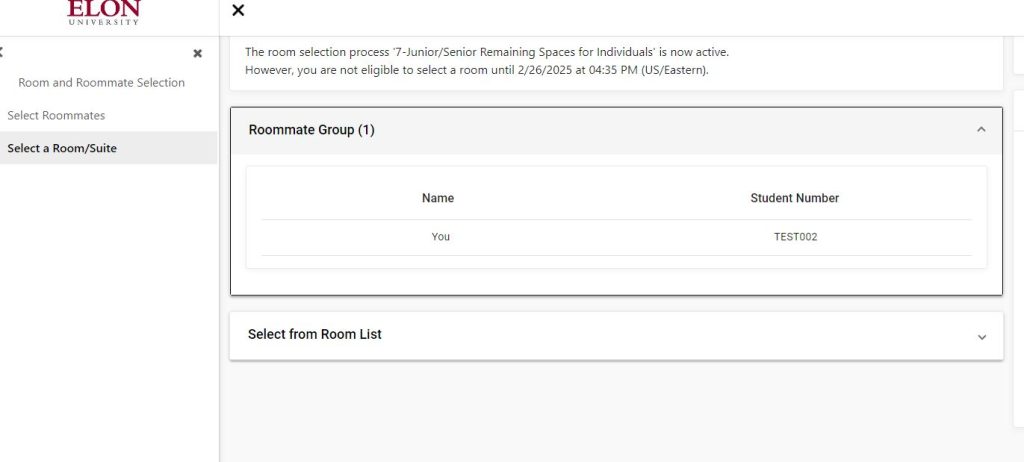1024x462 pixels.
Task: Select the You row name cell
Action: [441, 237]
